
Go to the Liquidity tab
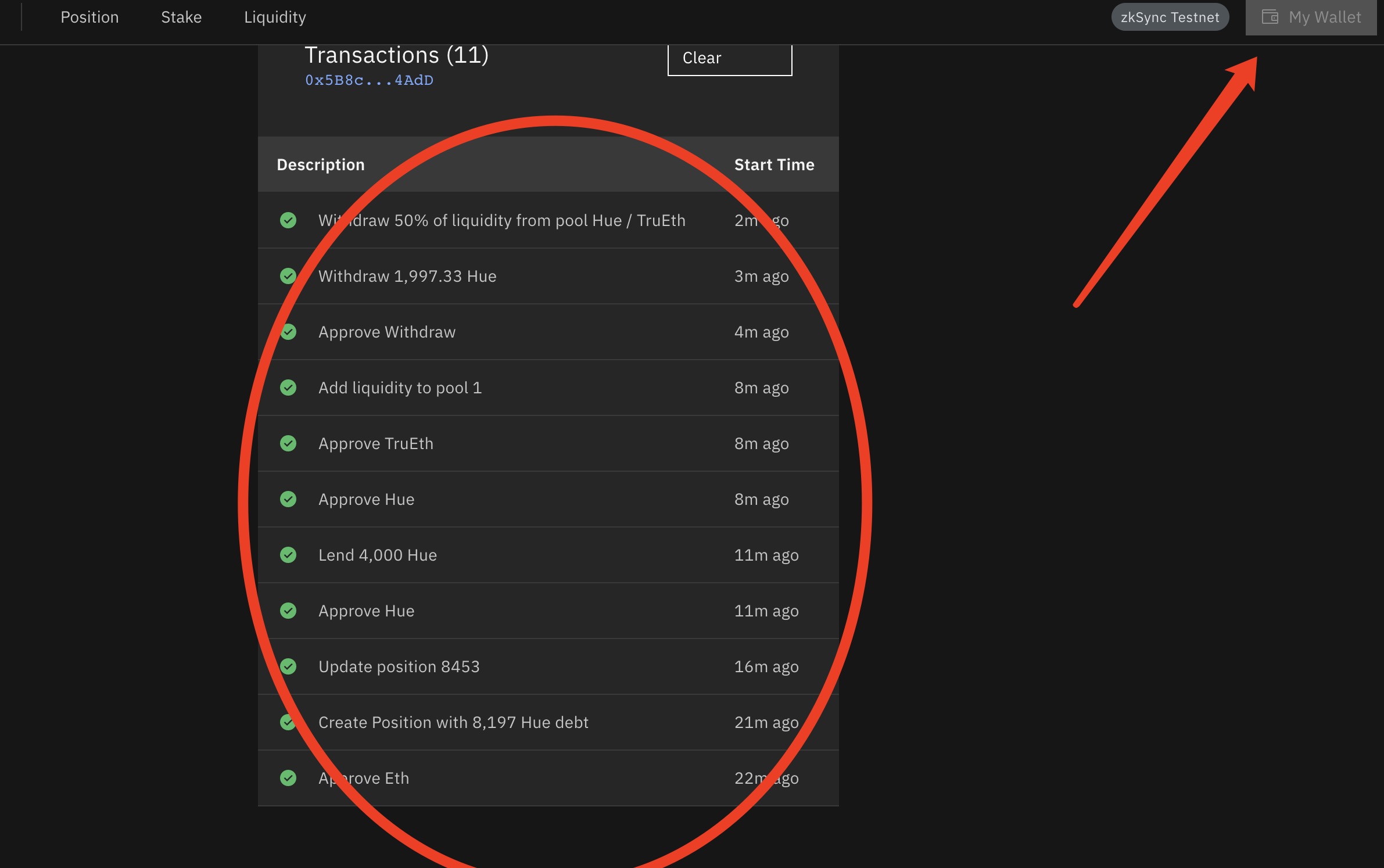tap(275, 17)
